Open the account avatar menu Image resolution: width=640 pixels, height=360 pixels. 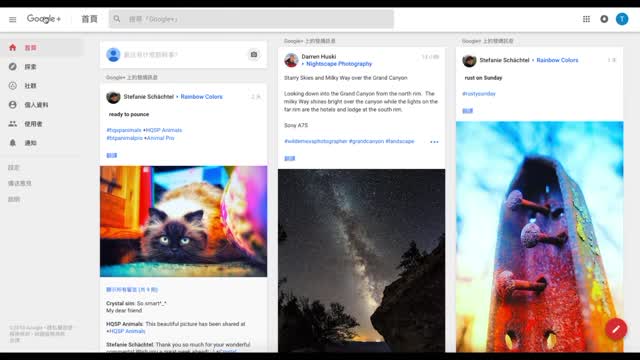point(622,19)
